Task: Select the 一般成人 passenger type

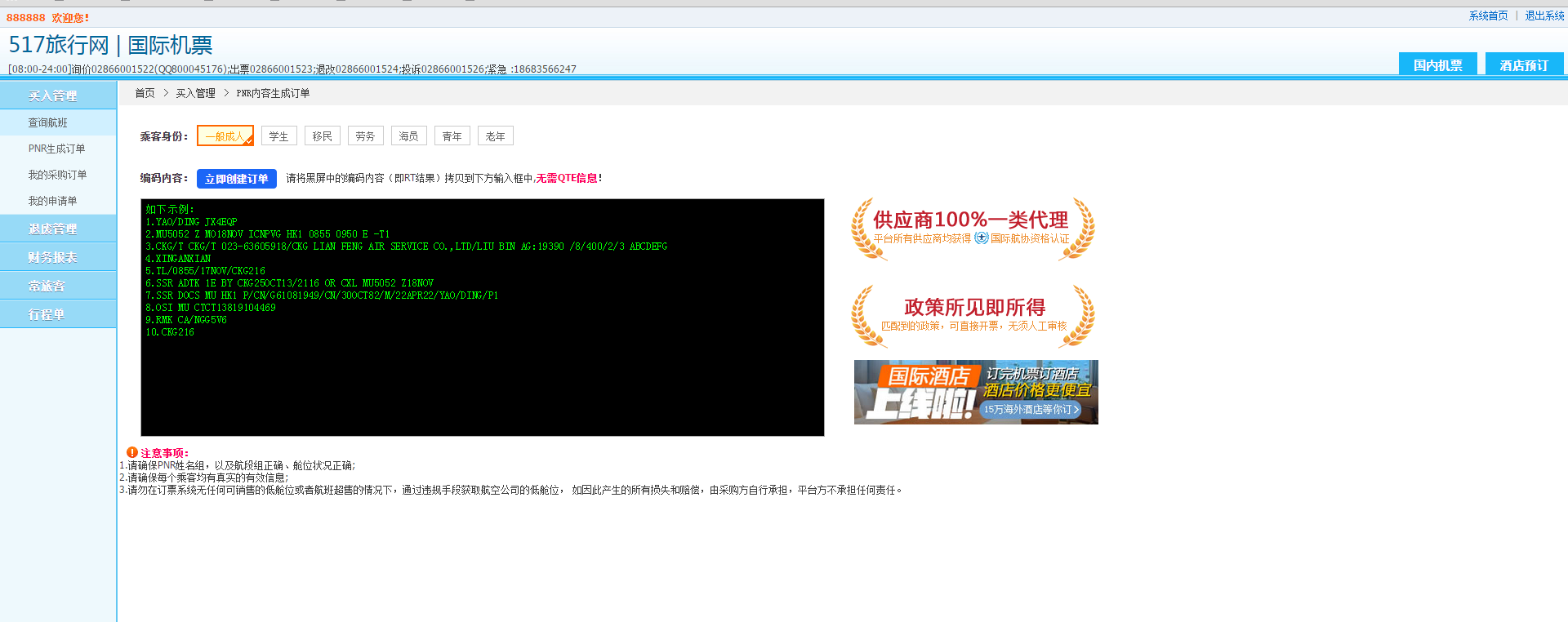Action: click(225, 136)
